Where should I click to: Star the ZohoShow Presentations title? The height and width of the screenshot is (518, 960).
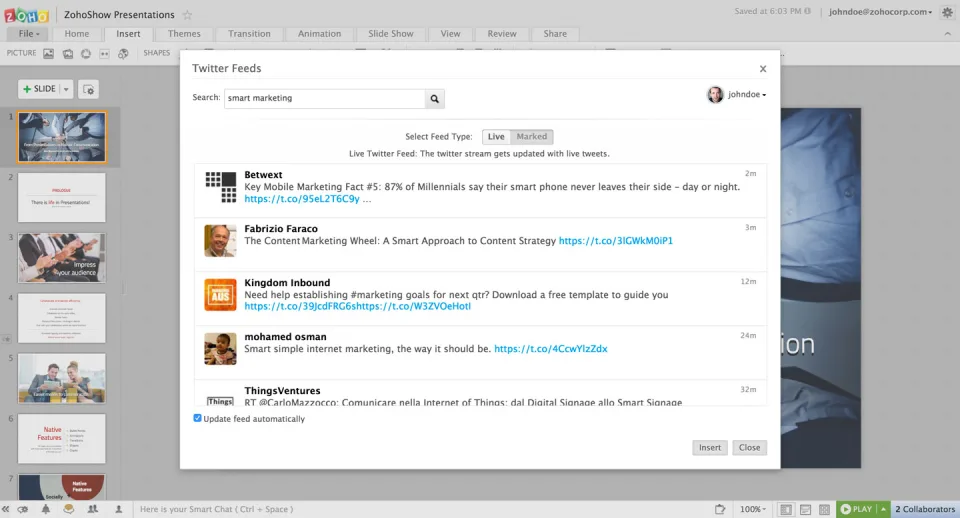tap(187, 15)
